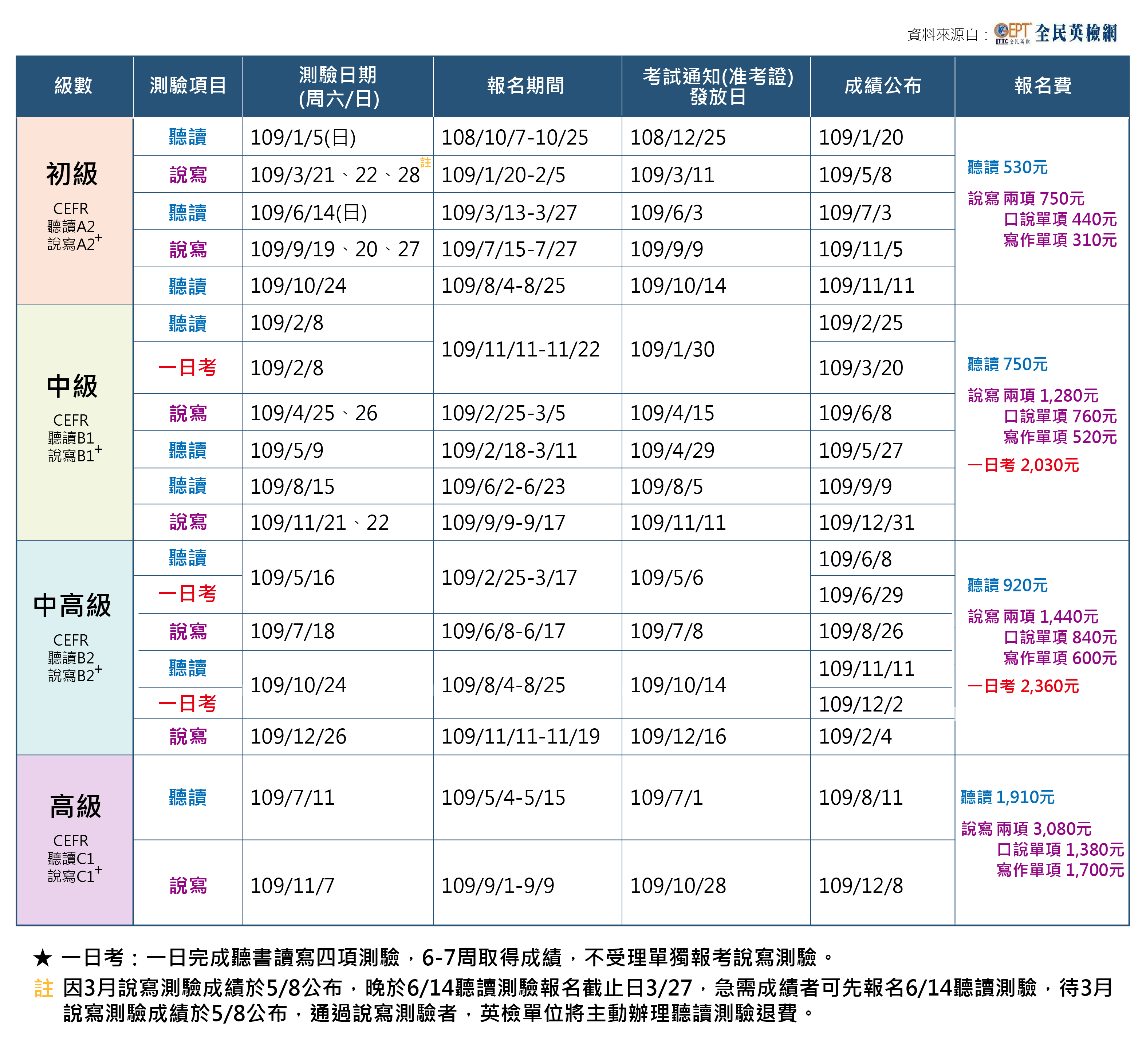This screenshot has width=1146, height=1064.
Task: Click registration period 109/1/20-2/5
Action: (x=503, y=175)
